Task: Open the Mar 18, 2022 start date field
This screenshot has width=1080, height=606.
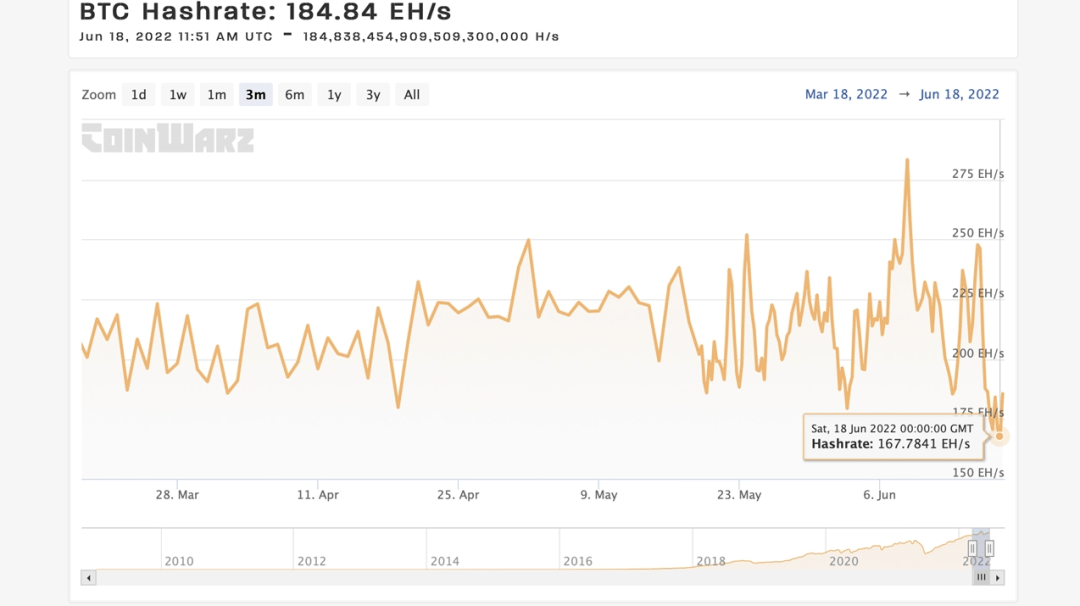Action: pos(846,95)
